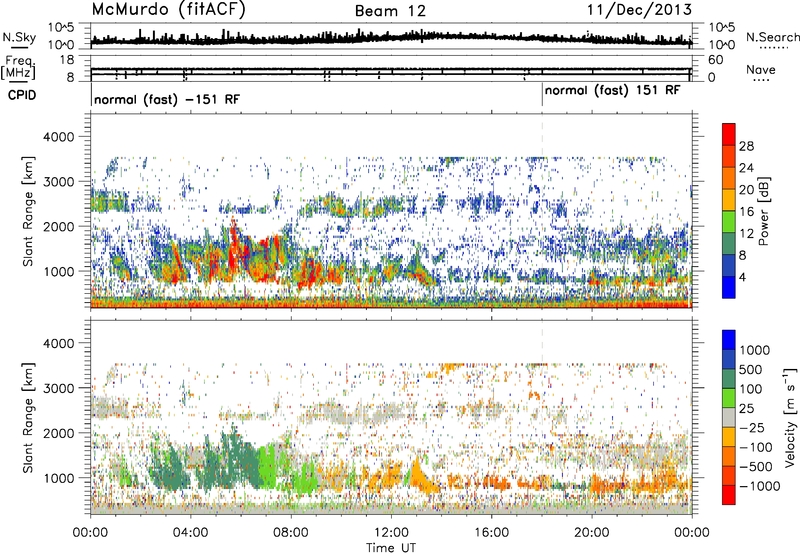
Task: Click the date "11/Dec/2013"
Action: coord(639,9)
